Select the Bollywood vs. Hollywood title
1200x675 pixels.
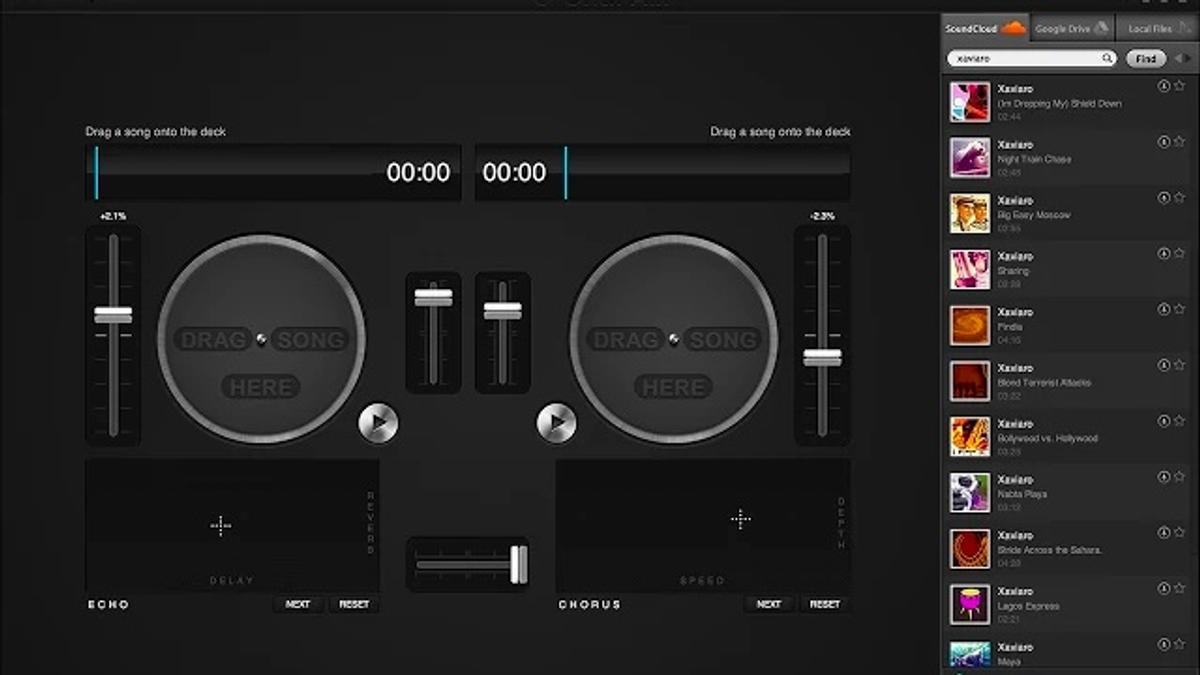(1047, 439)
